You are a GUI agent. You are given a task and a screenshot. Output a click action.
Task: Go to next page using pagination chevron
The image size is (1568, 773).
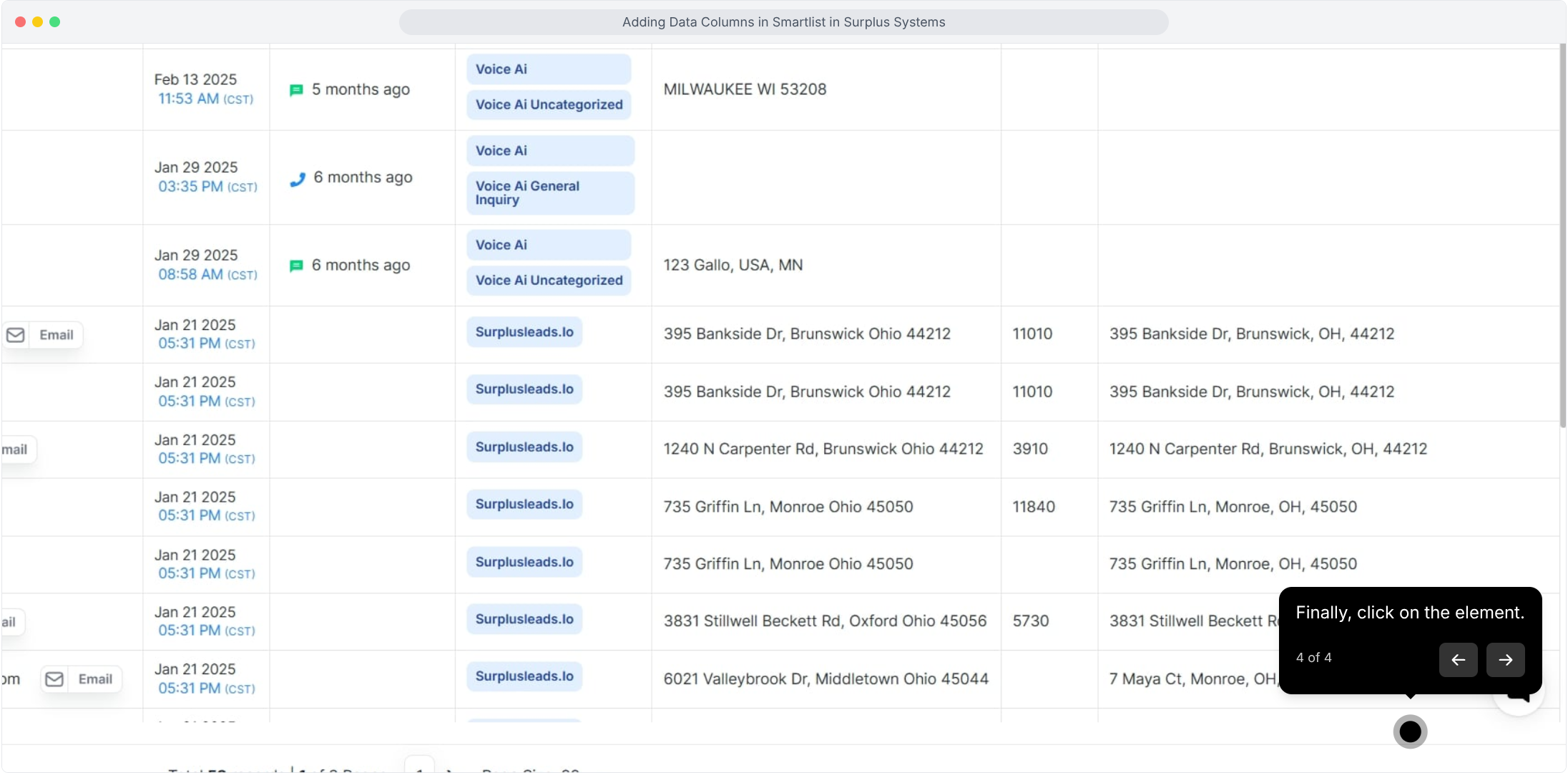449,770
